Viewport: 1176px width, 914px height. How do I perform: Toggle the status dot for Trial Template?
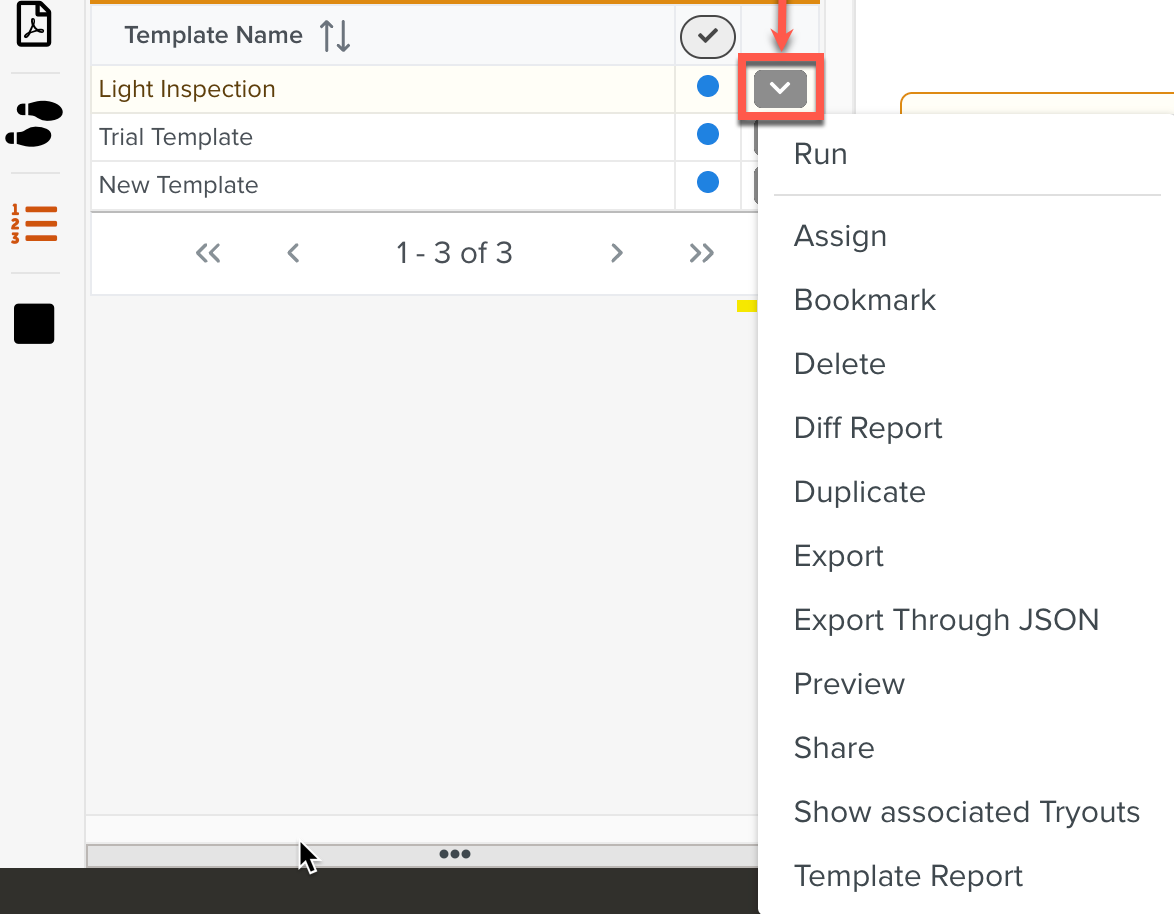point(708,134)
